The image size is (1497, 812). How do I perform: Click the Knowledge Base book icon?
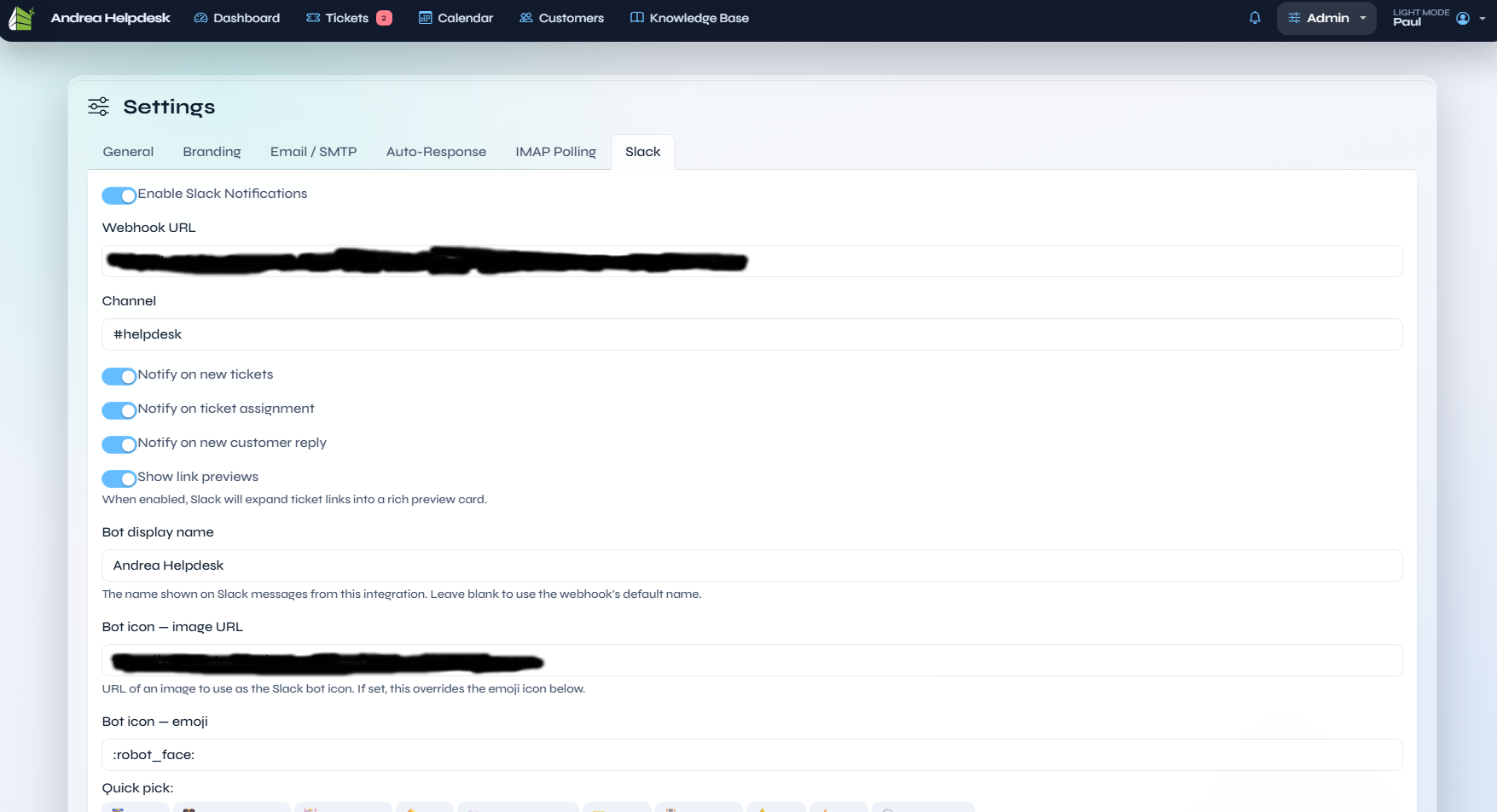[x=636, y=18]
